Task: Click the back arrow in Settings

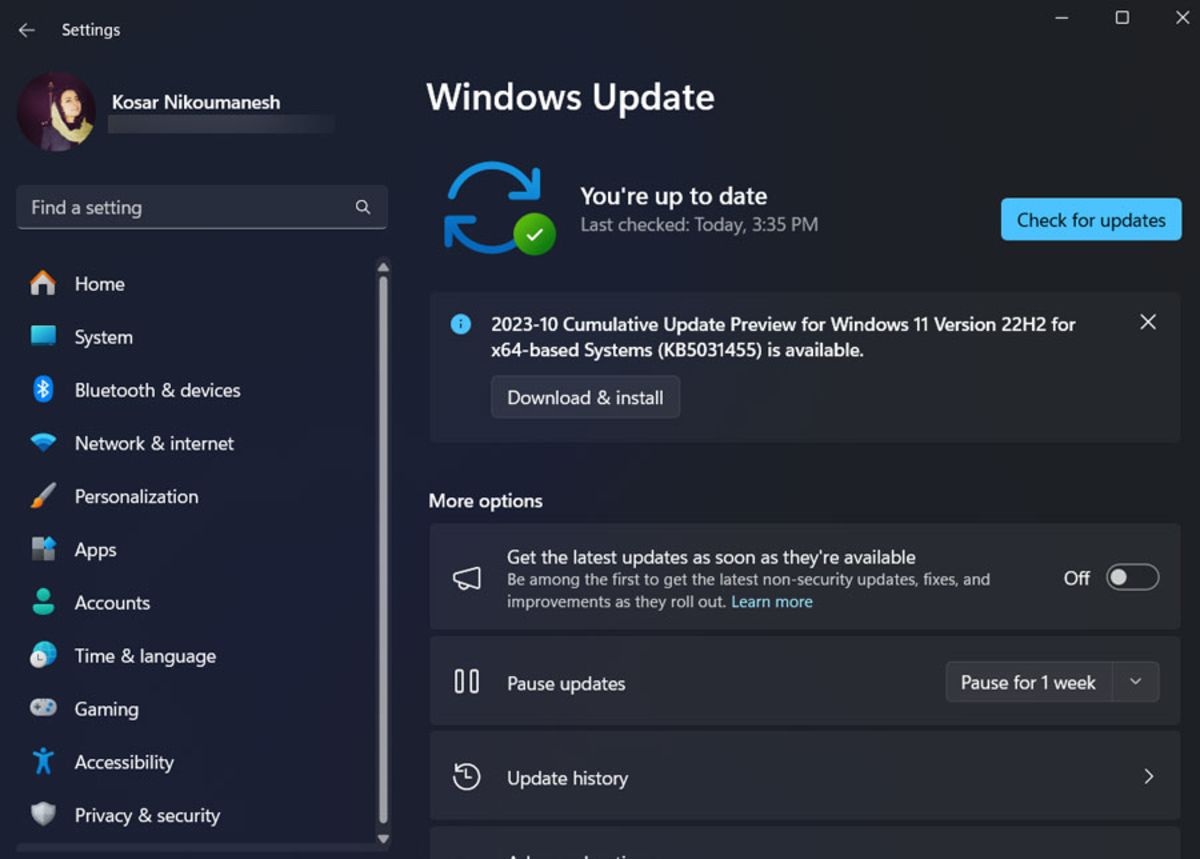Action: point(27,30)
